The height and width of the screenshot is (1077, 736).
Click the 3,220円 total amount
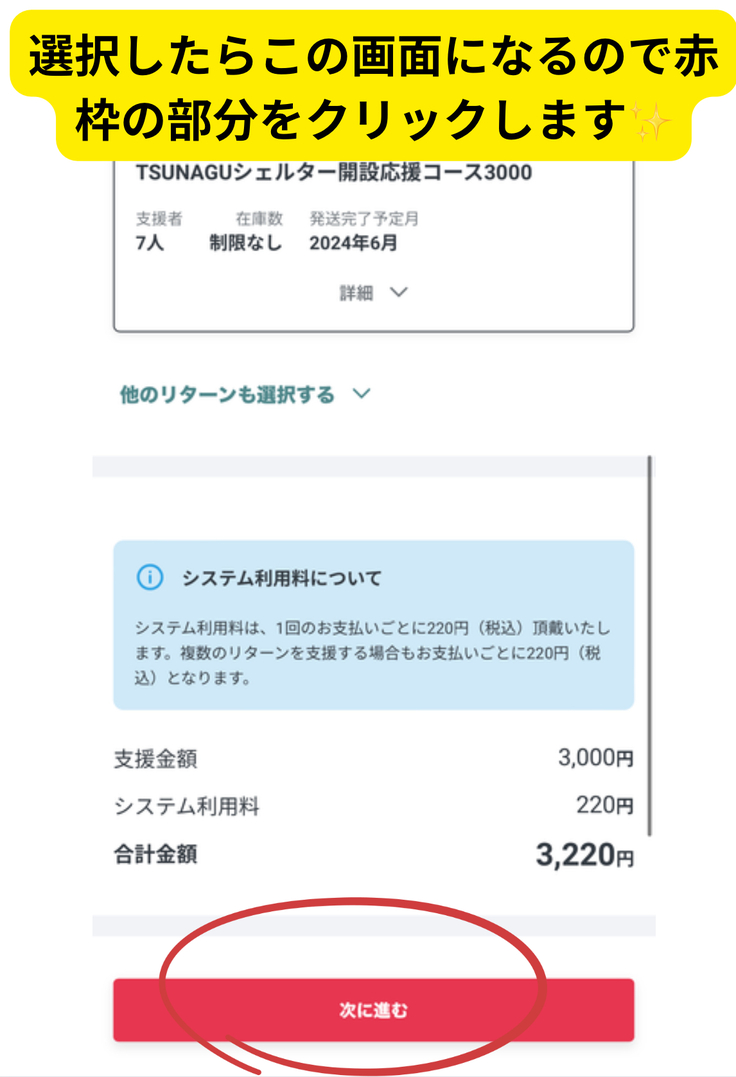584,854
